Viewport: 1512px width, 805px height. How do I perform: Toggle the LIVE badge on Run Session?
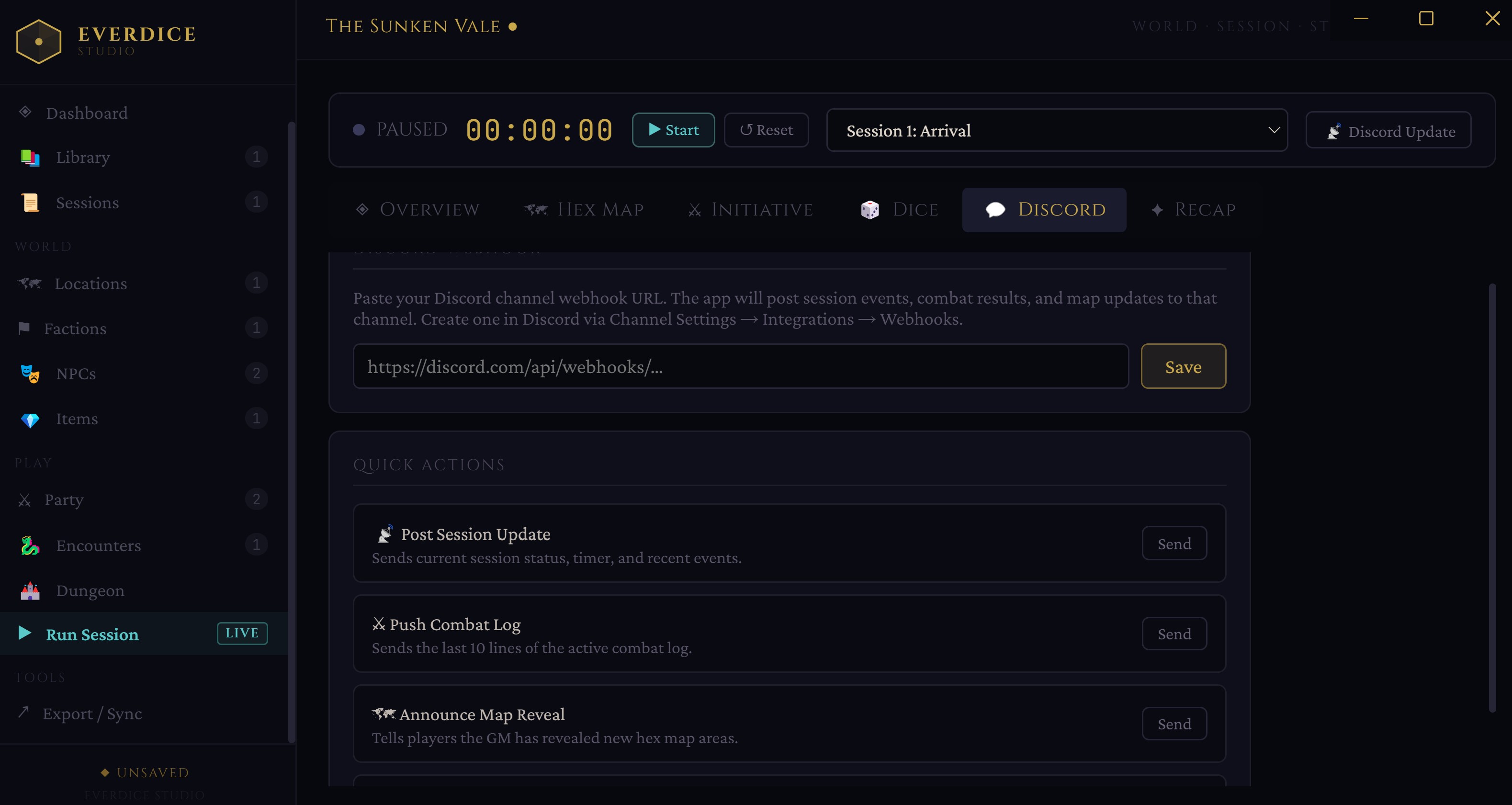coord(242,633)
